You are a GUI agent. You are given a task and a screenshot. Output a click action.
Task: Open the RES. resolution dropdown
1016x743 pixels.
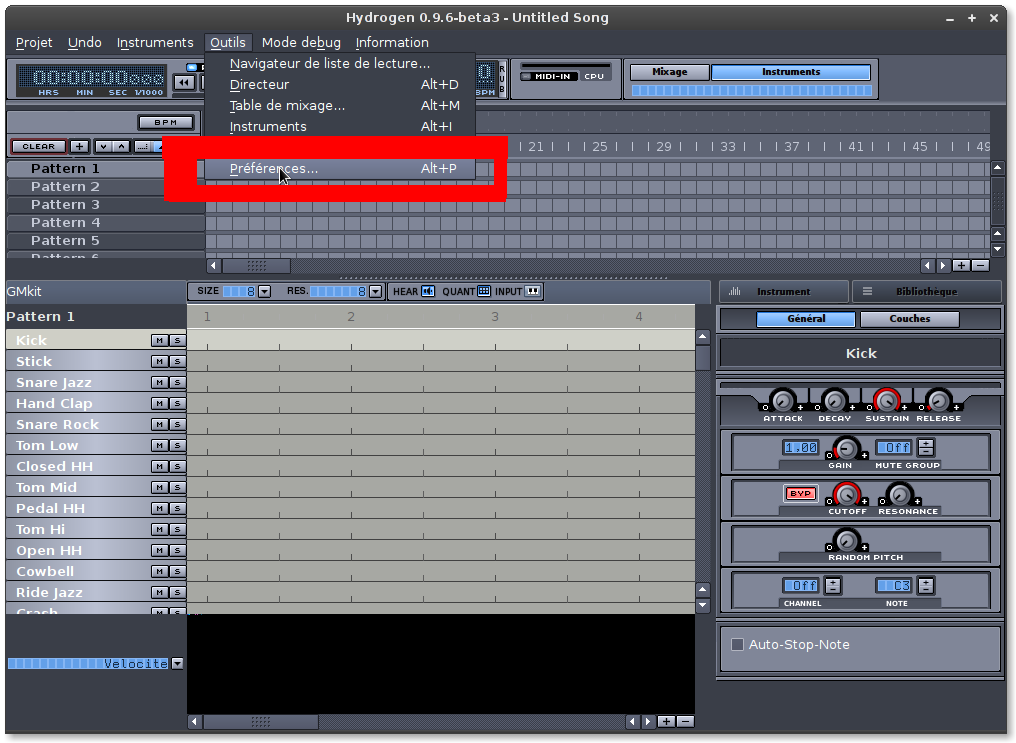(375, 291)
